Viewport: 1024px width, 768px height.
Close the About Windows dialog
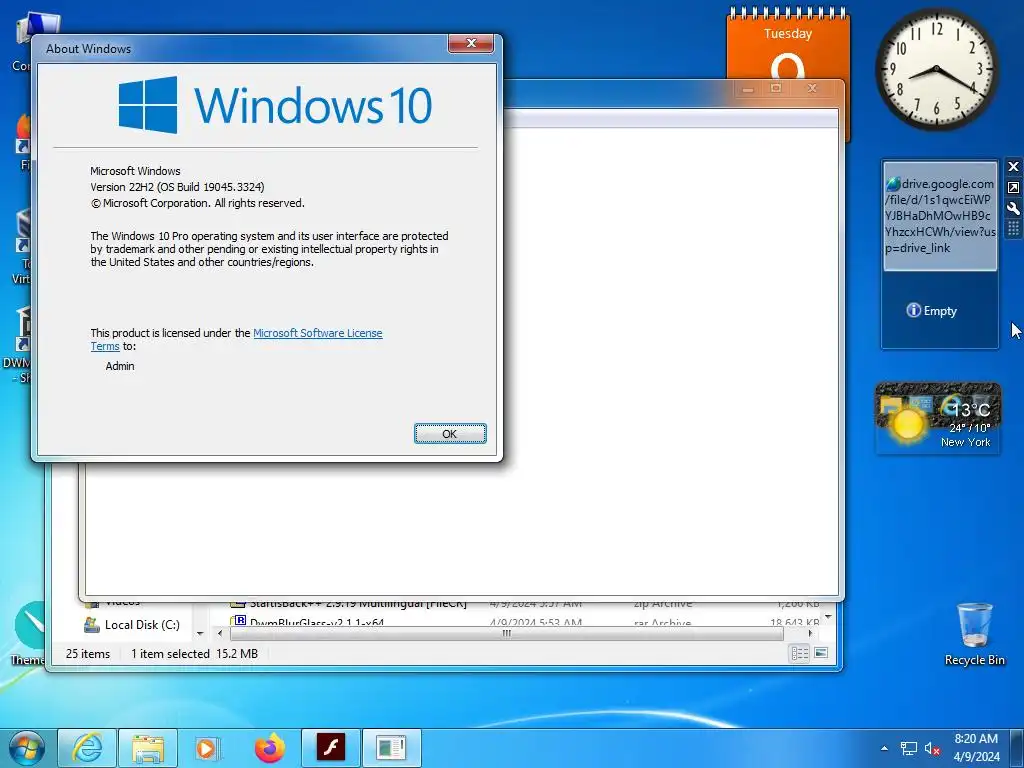click(x=471, y=43)
